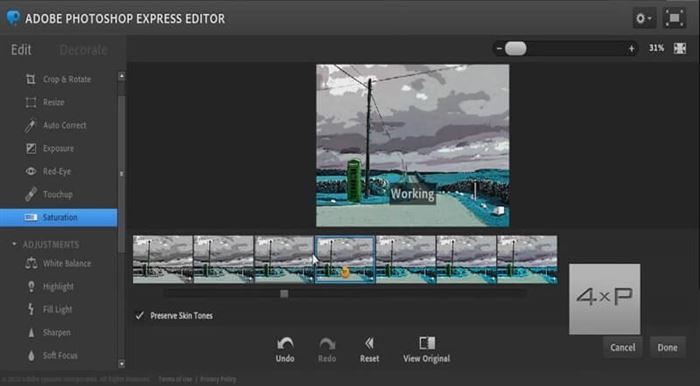
Task: Click the Photoshop Express logo icon
Action: [x=13, y=18]
